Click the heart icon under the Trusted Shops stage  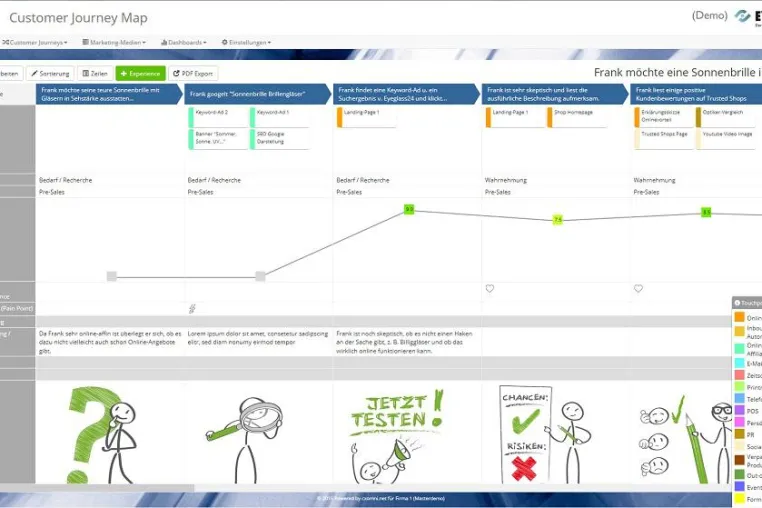(x=639, y=288)
